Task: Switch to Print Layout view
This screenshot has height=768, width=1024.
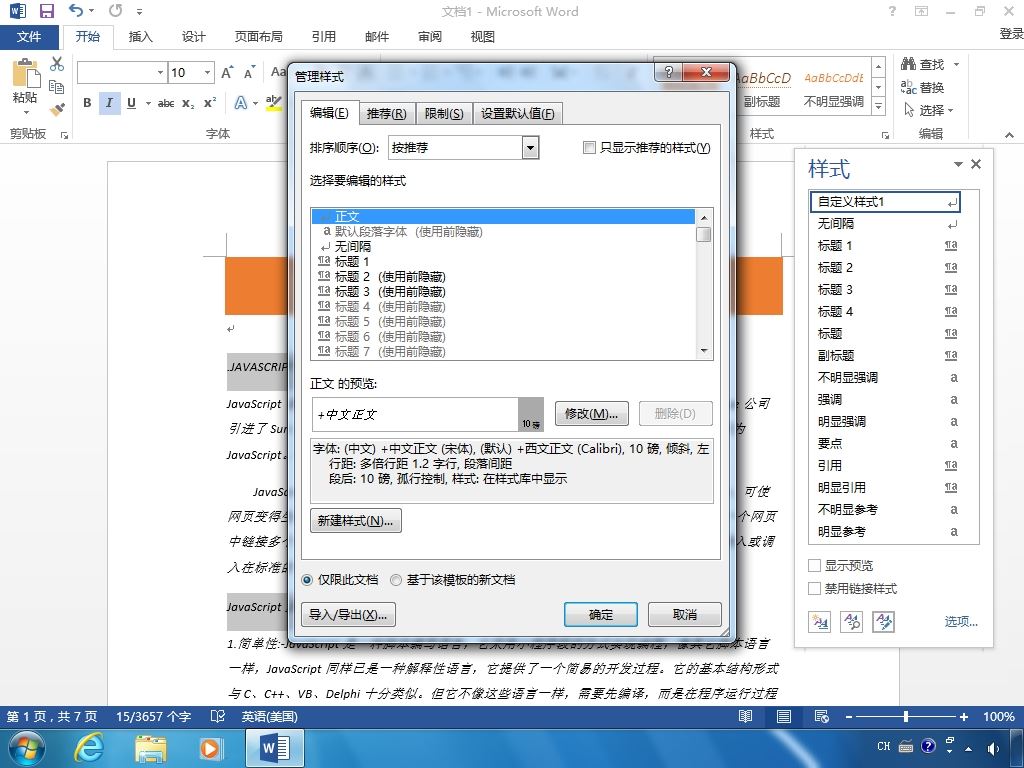Action: 784,716
